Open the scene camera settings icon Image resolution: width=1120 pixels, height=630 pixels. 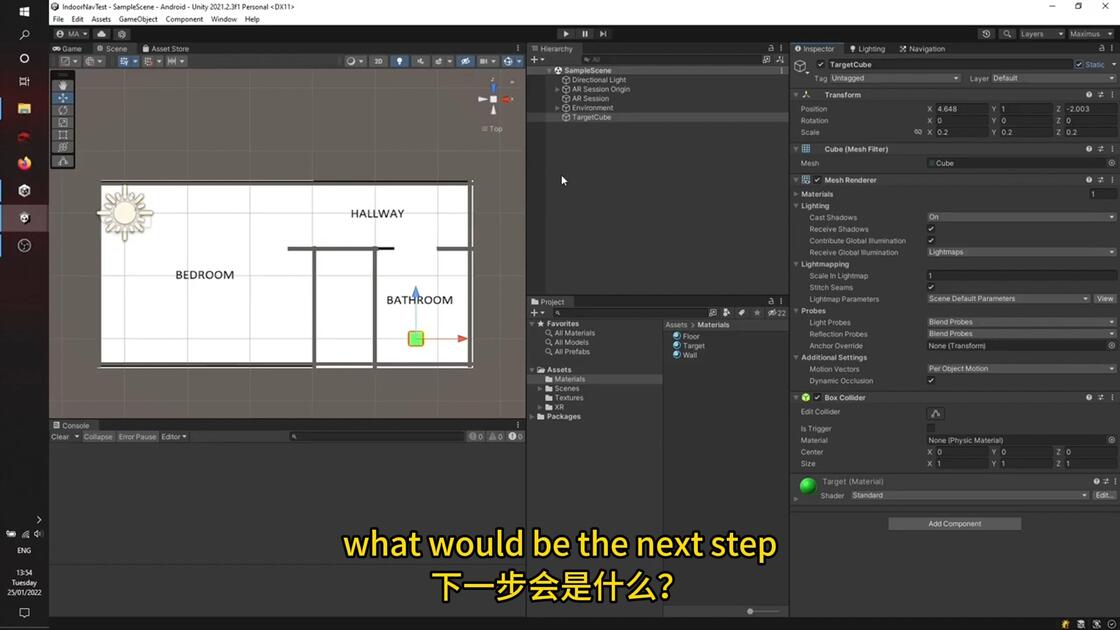pos(484,61)
